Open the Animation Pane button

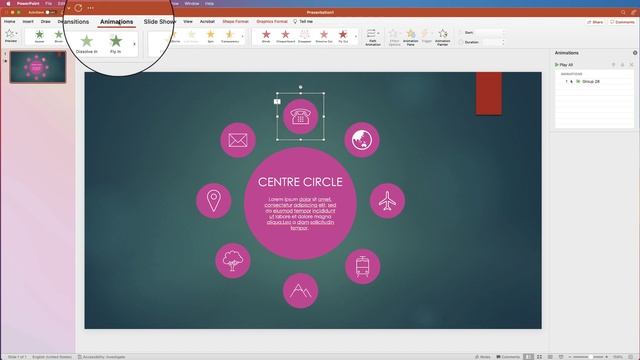pyautogui.click(x=411, y=37)
